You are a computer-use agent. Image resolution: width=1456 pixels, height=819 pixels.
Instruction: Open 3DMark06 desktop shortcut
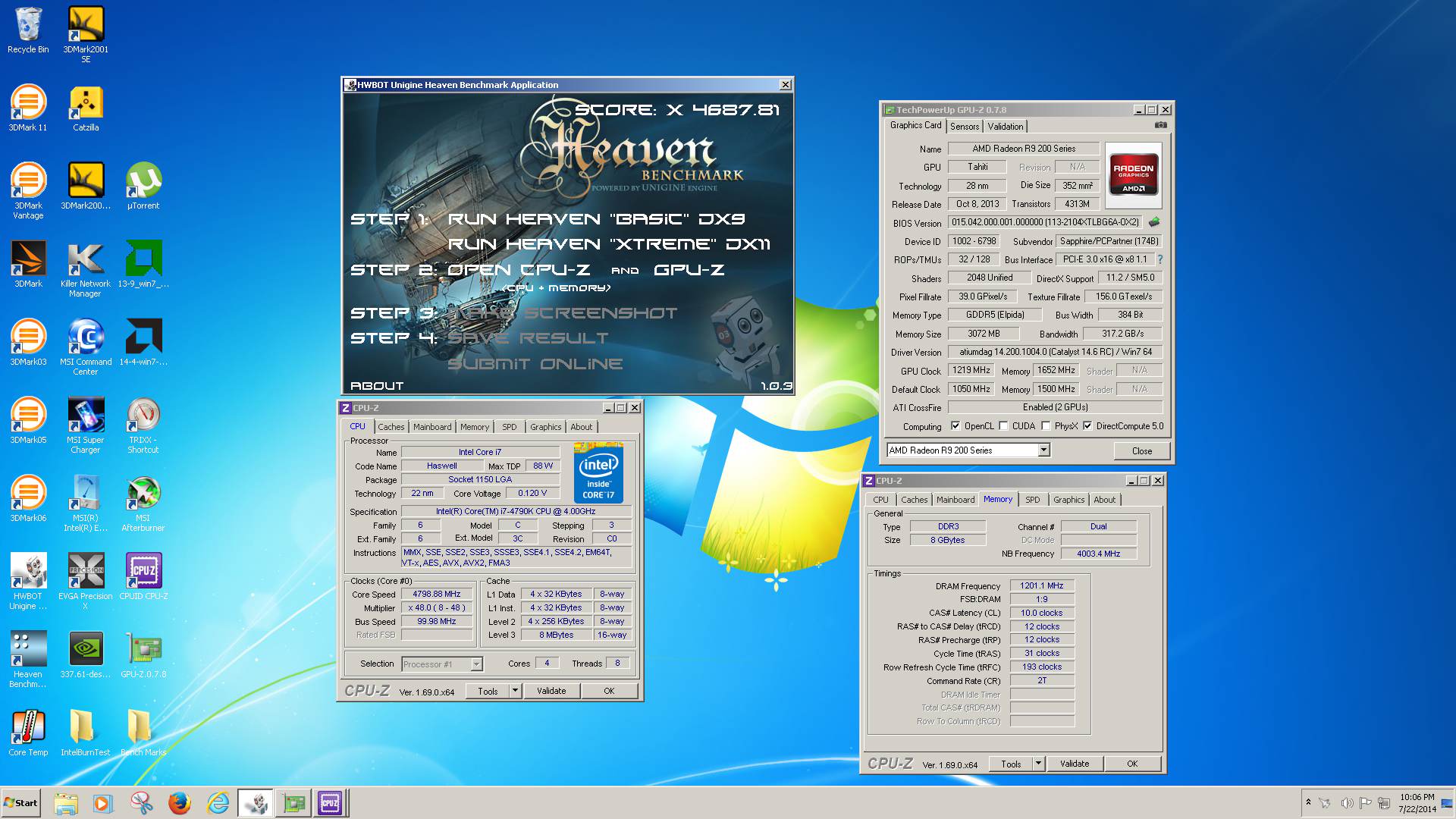[28, 499]
